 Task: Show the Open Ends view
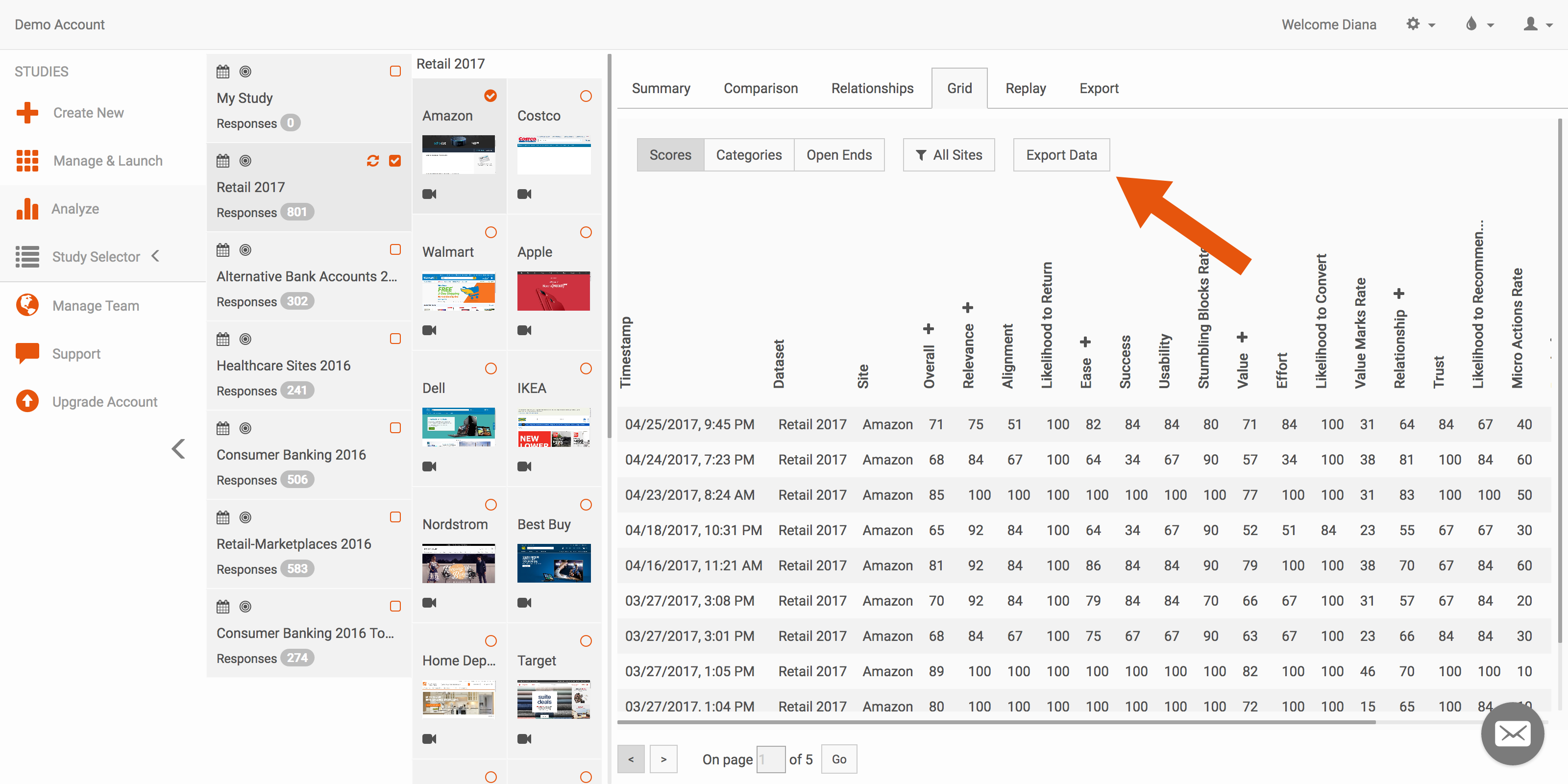839,155
